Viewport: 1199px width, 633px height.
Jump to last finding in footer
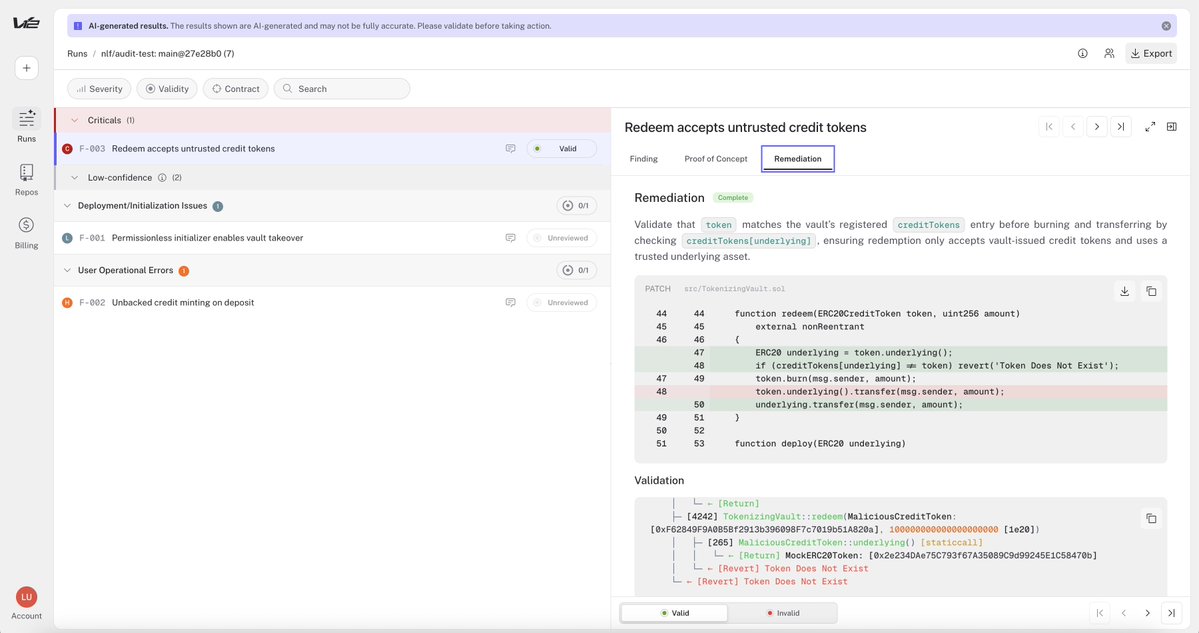[1171, 613]
